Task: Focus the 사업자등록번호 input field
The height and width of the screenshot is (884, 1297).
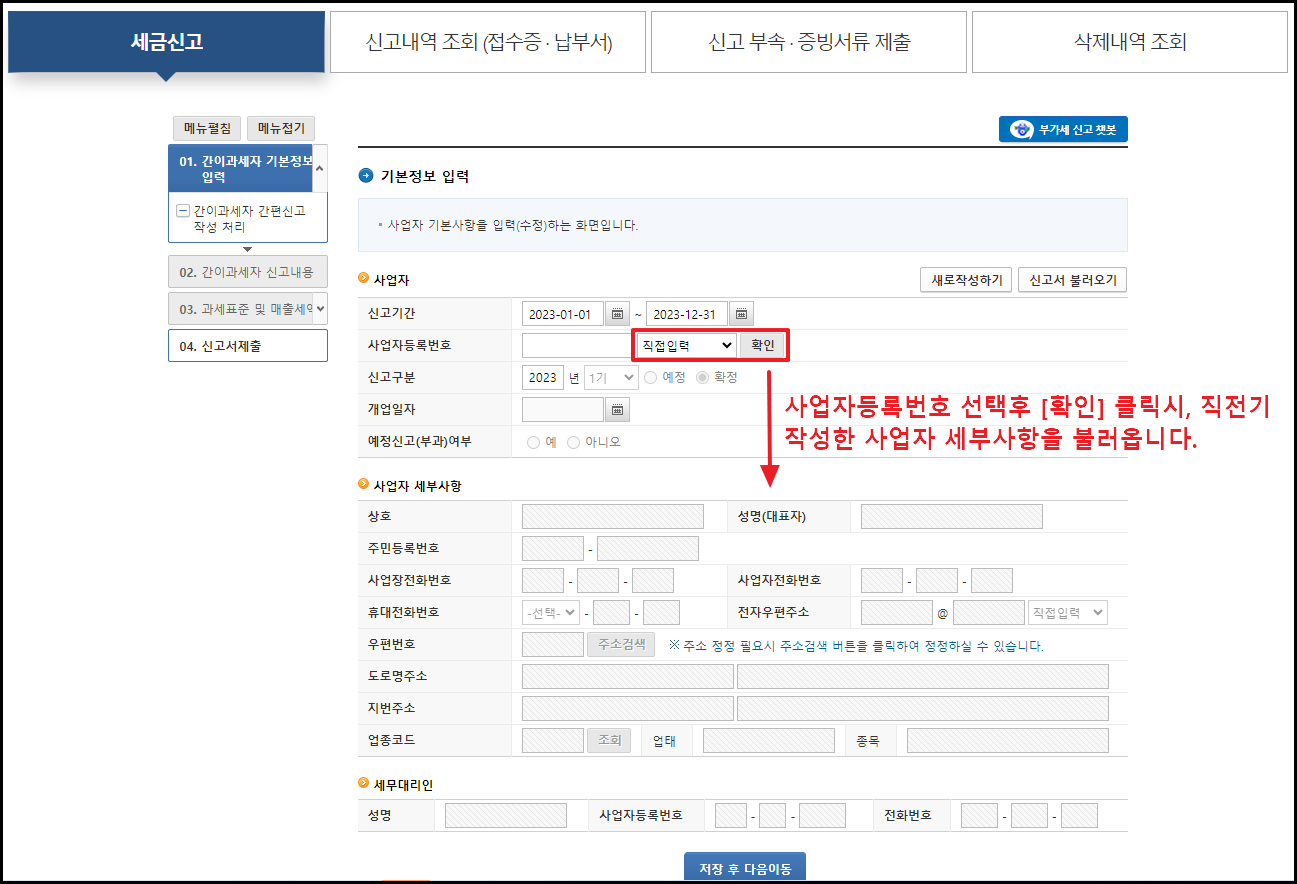Action: click(x=578, y=346)
